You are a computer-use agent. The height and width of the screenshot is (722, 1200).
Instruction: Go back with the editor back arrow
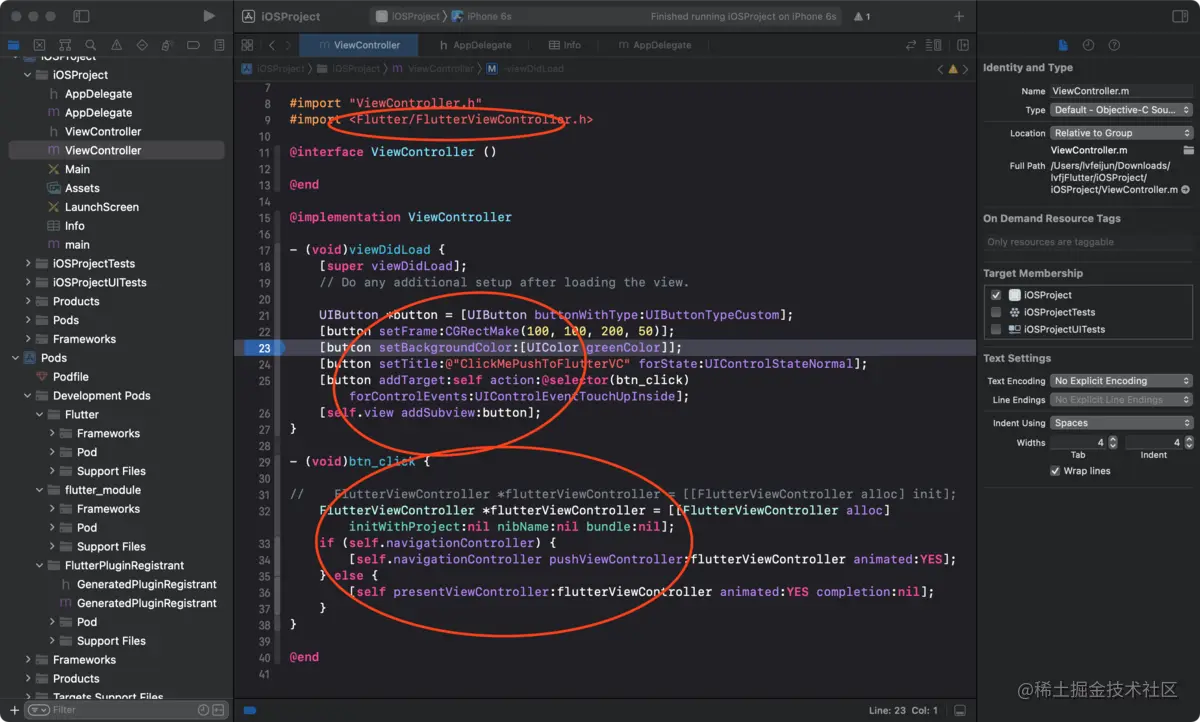[272, 45]
